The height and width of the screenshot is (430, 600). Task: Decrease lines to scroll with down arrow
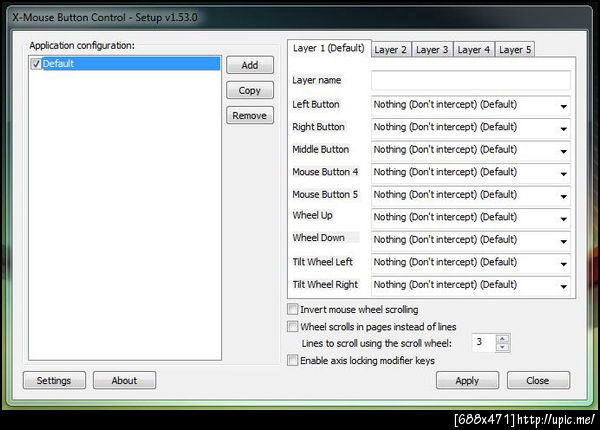pyautogui.click(x=502, y=347)
